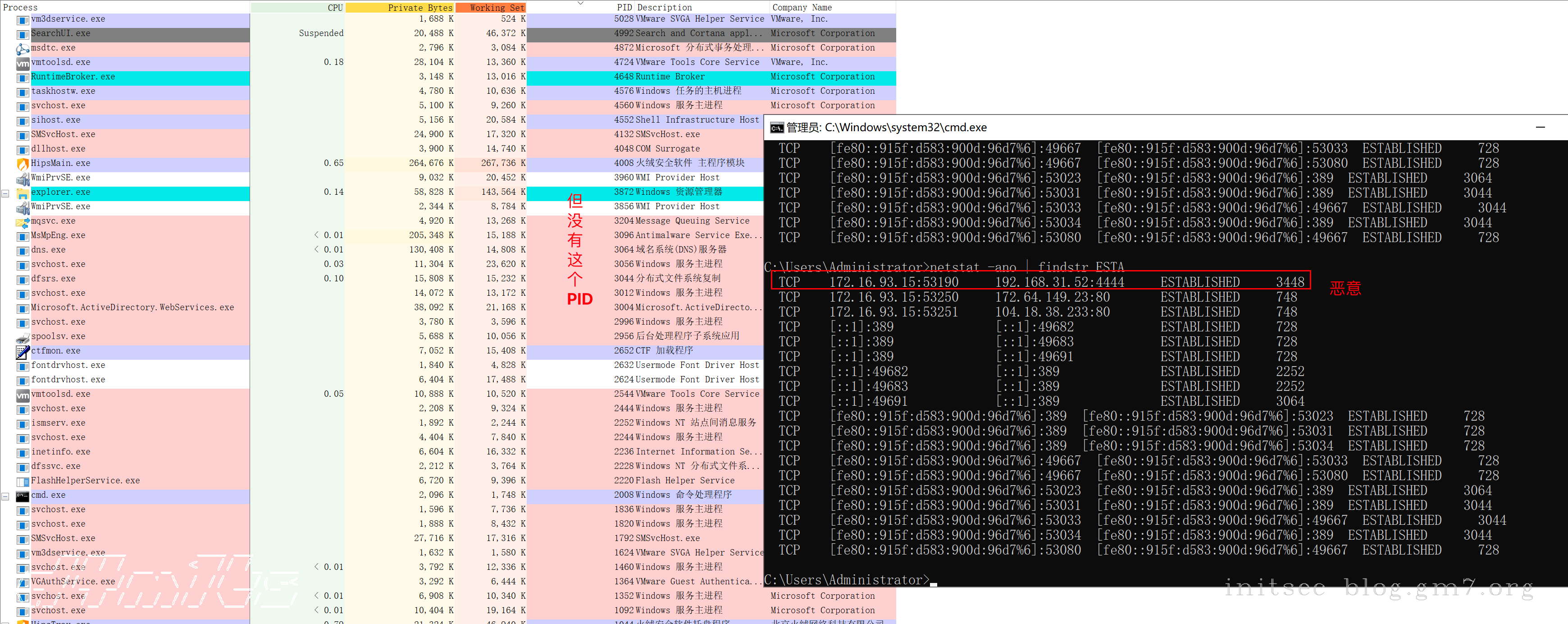Click the Process column header
This screenshot has width=1568, height=624.
[x=21, y=7]
